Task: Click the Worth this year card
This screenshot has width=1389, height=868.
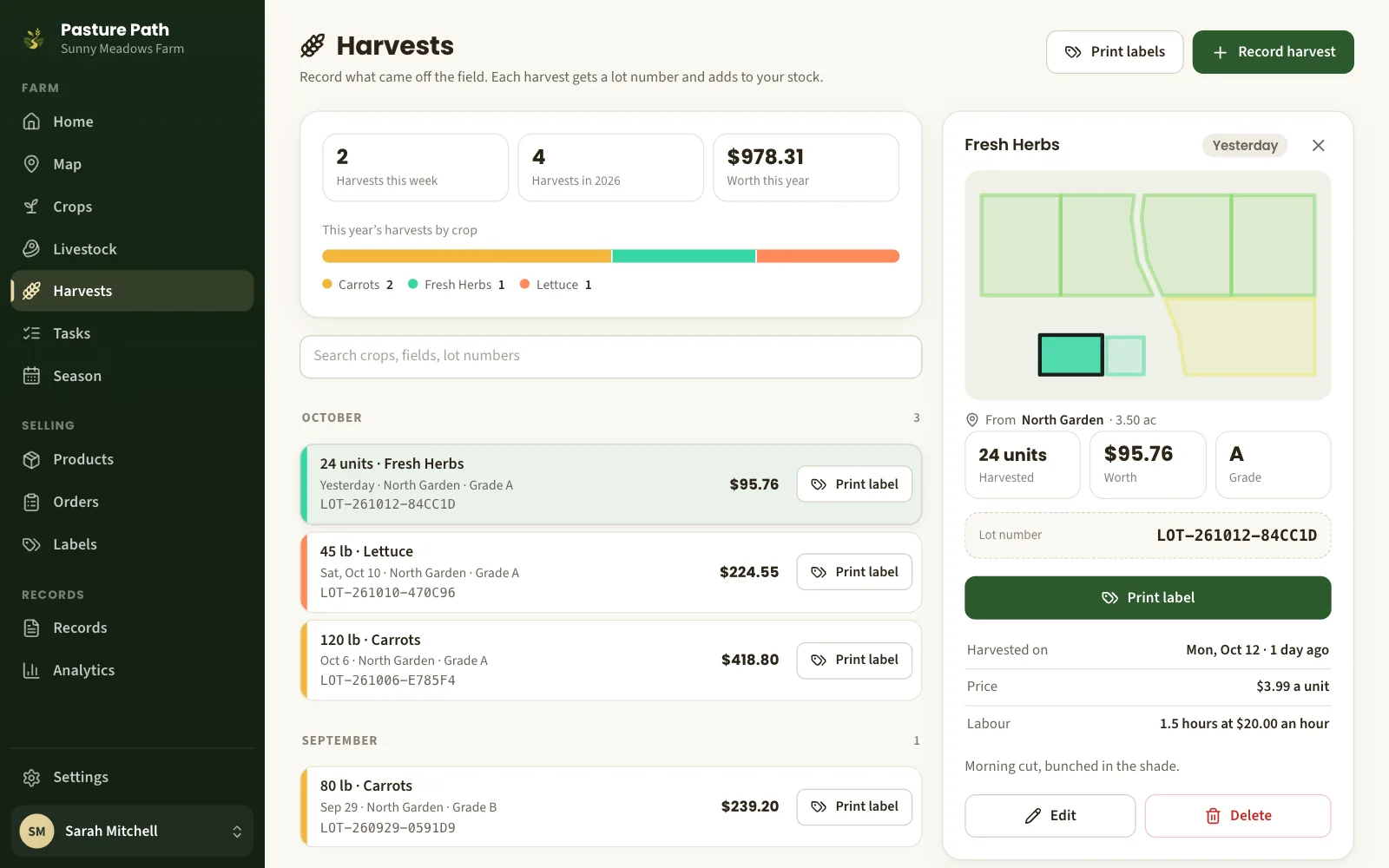Action: [806, 168]
